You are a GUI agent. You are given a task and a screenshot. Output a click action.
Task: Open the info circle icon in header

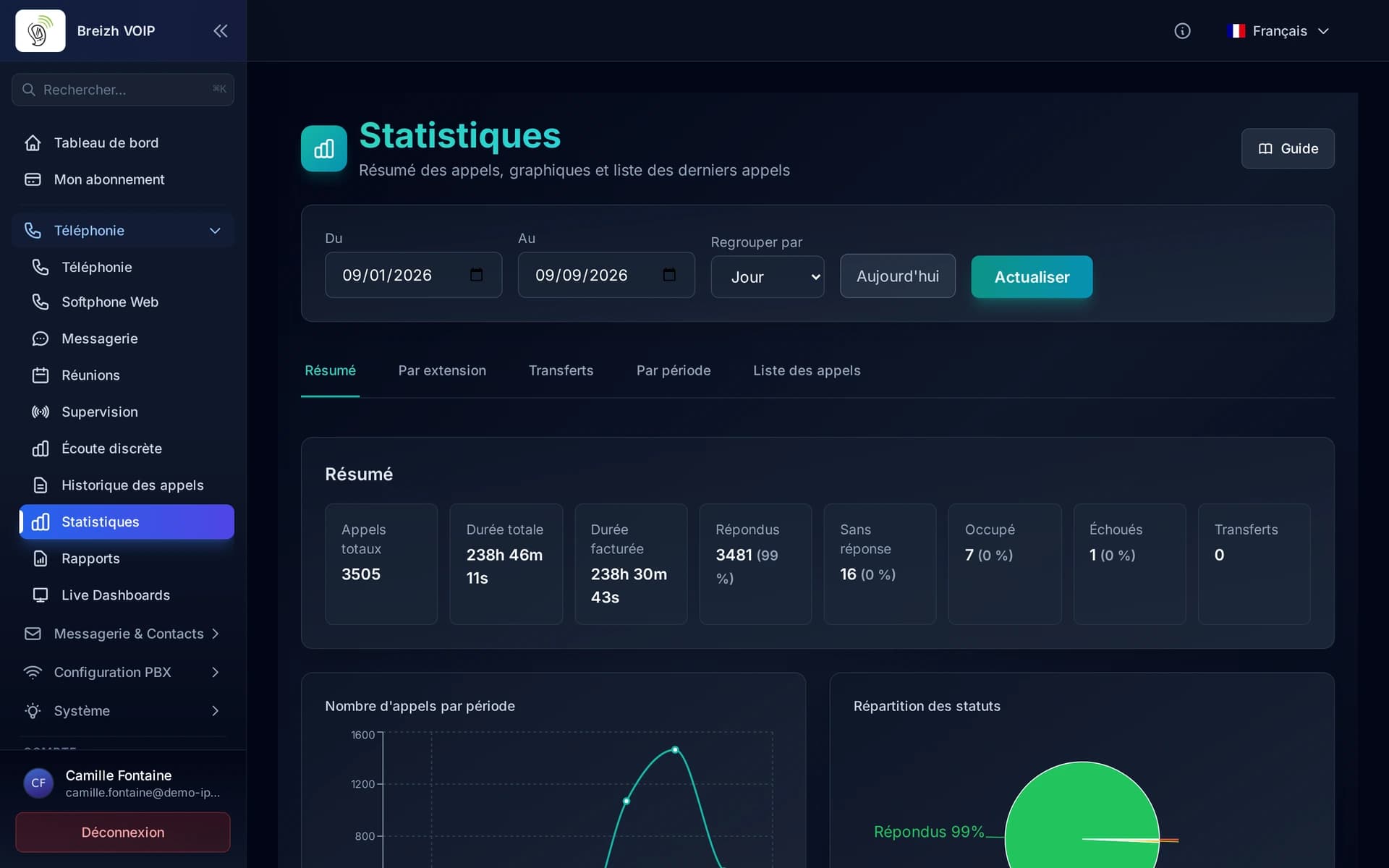click(1182, 30)
